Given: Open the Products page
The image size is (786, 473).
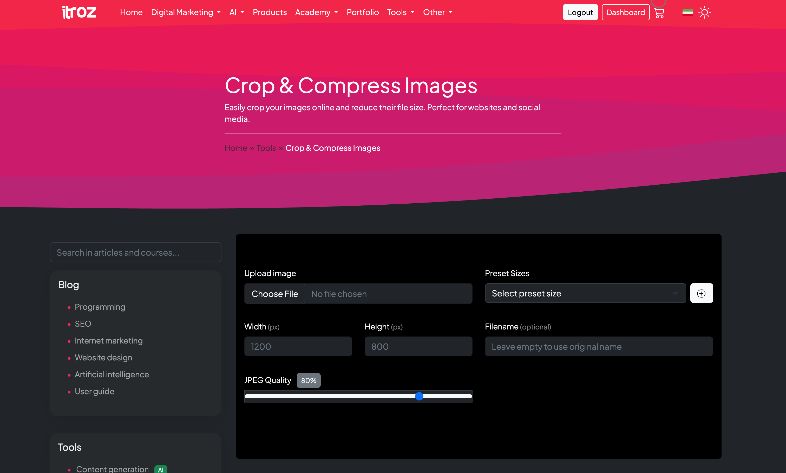Looking at the screenshot, I should (270, 12).
